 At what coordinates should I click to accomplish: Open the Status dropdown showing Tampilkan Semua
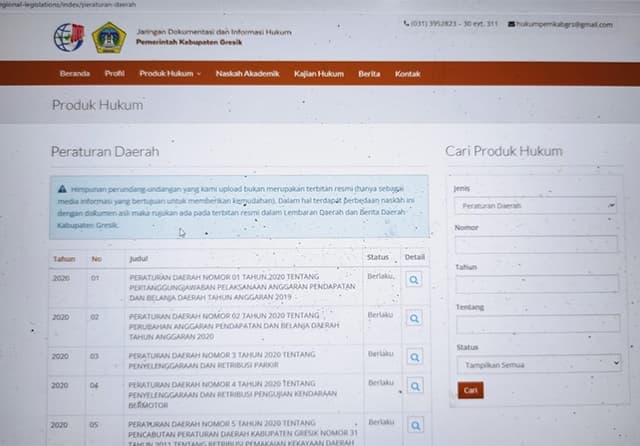(538, 364)
